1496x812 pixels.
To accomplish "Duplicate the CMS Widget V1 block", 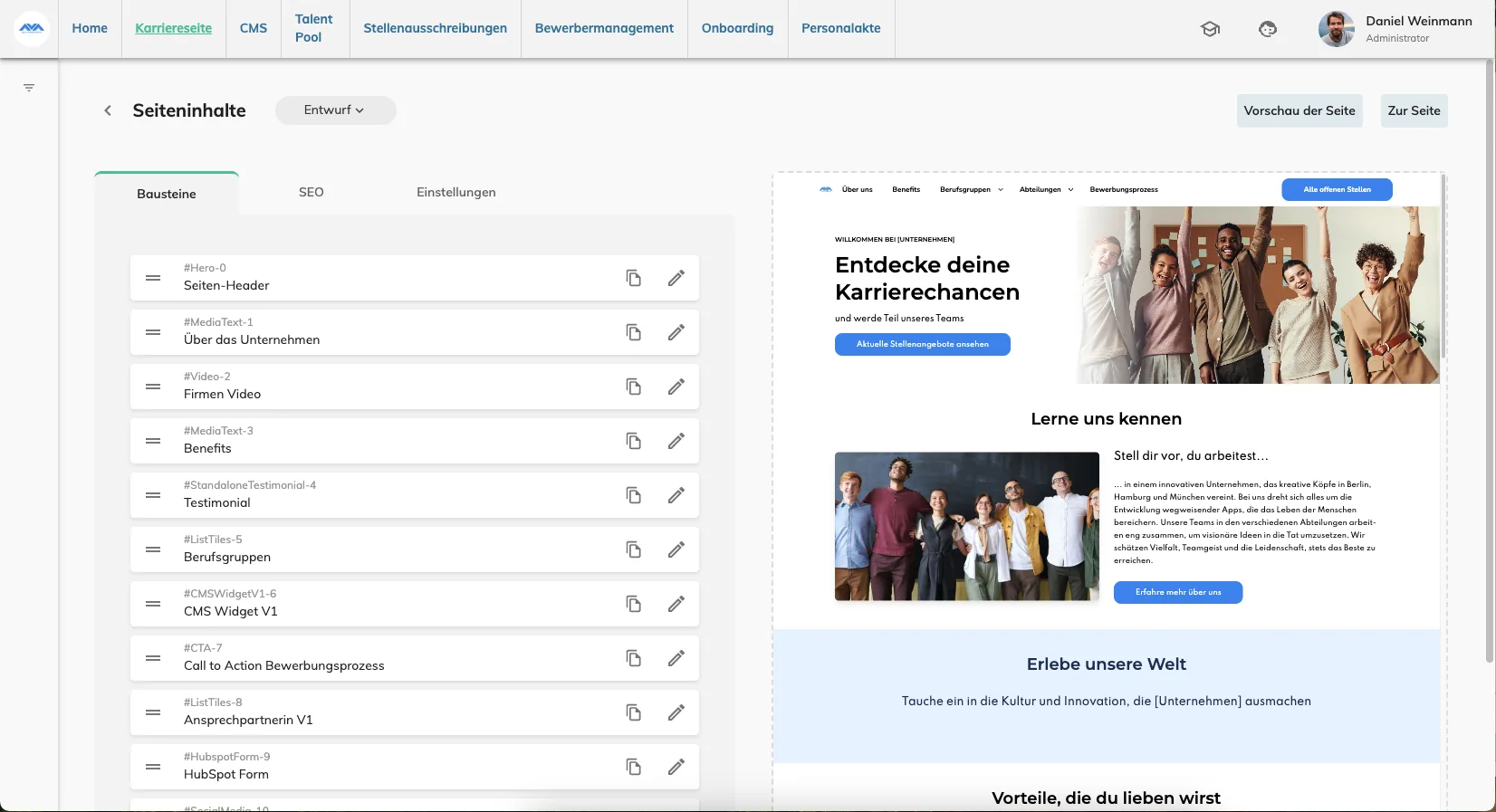I will point(634,604).
